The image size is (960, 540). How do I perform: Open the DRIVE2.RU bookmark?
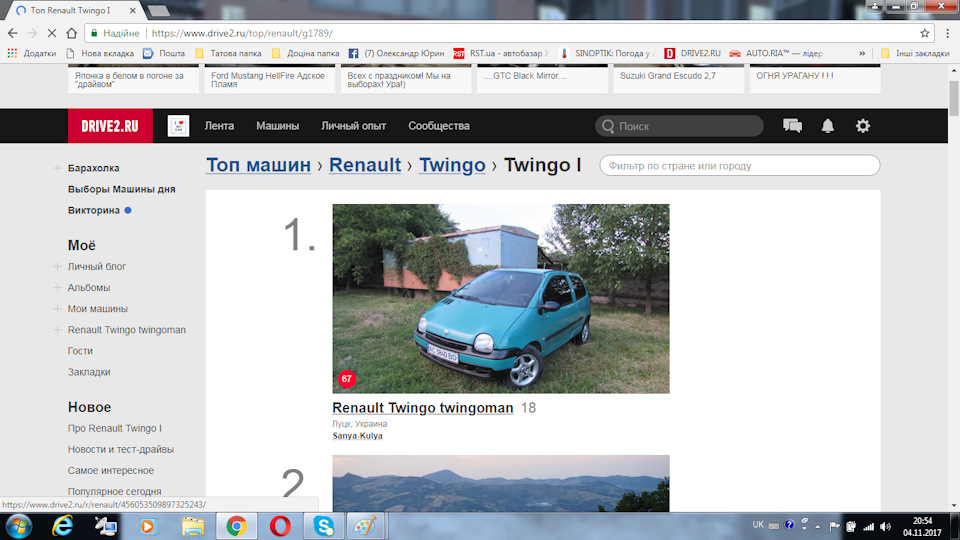[x=692, y=53]
